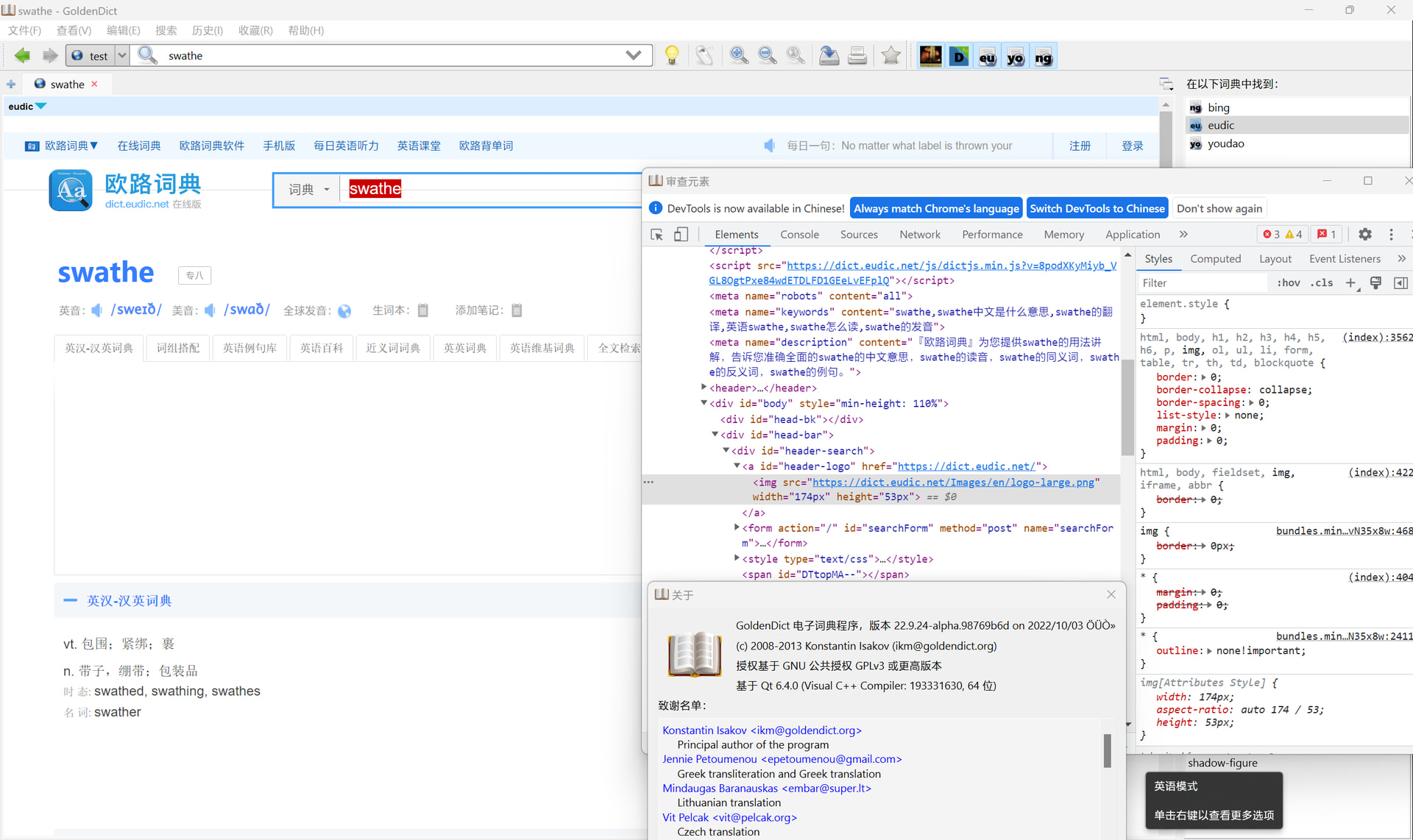Click the vocabulary book icon next to 生词本

(x=423, y=310)
